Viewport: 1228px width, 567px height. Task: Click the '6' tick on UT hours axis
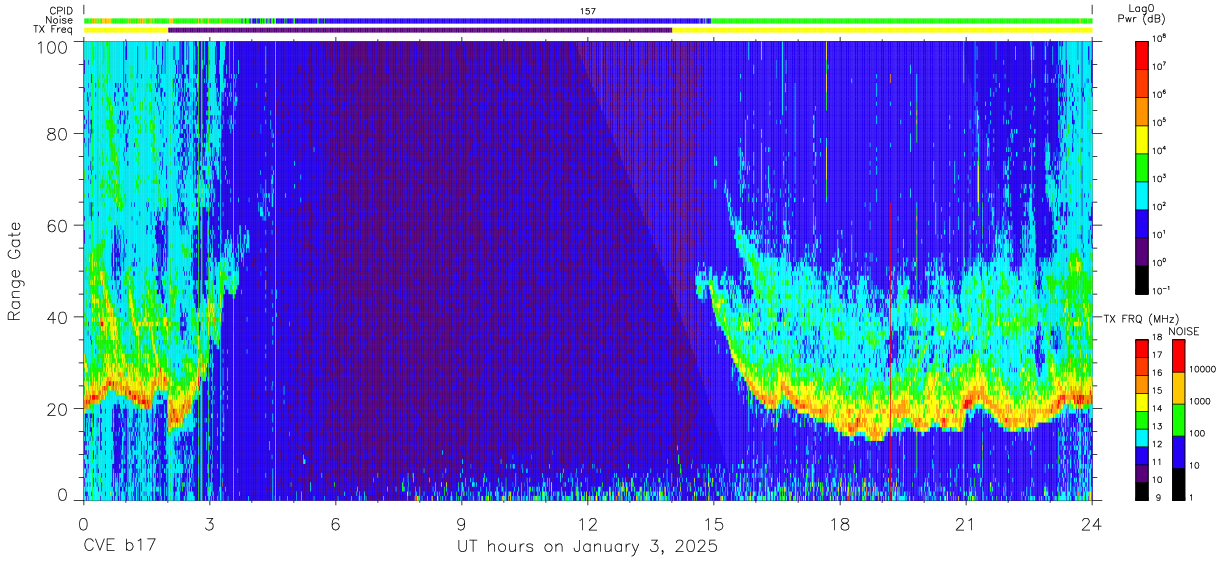click(335, 524)
